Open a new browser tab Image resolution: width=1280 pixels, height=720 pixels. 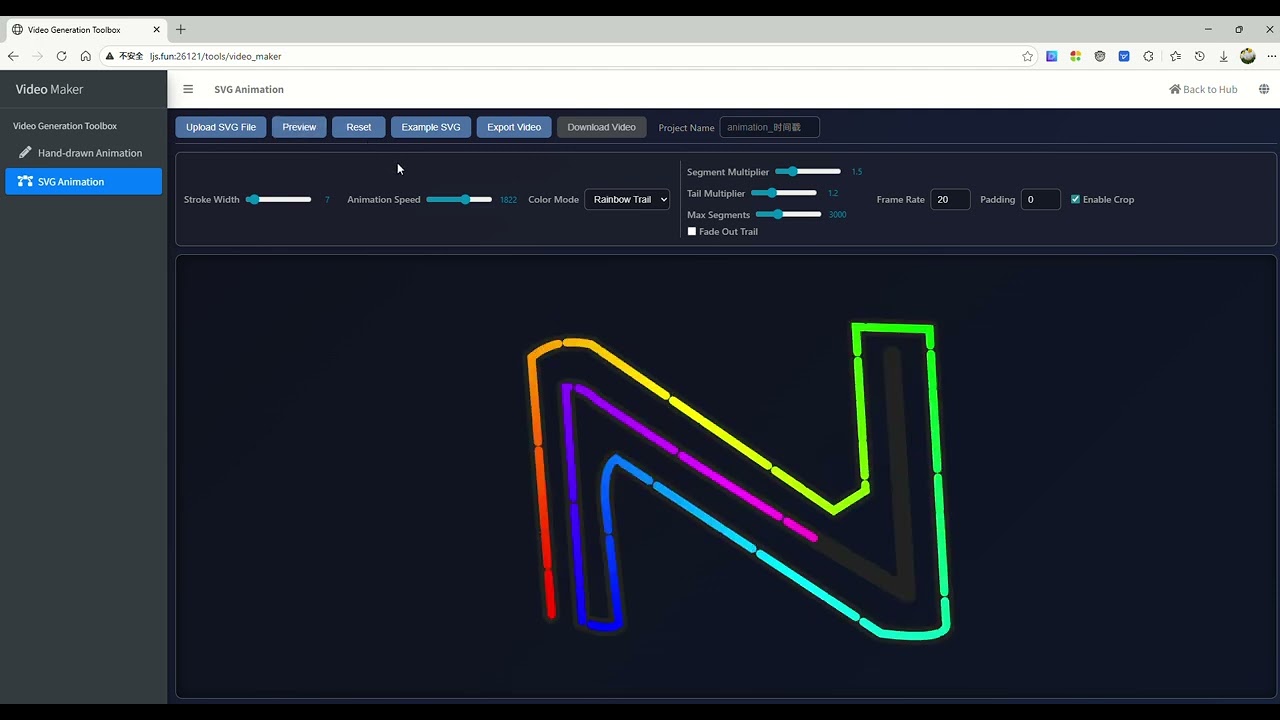(180, 29)
